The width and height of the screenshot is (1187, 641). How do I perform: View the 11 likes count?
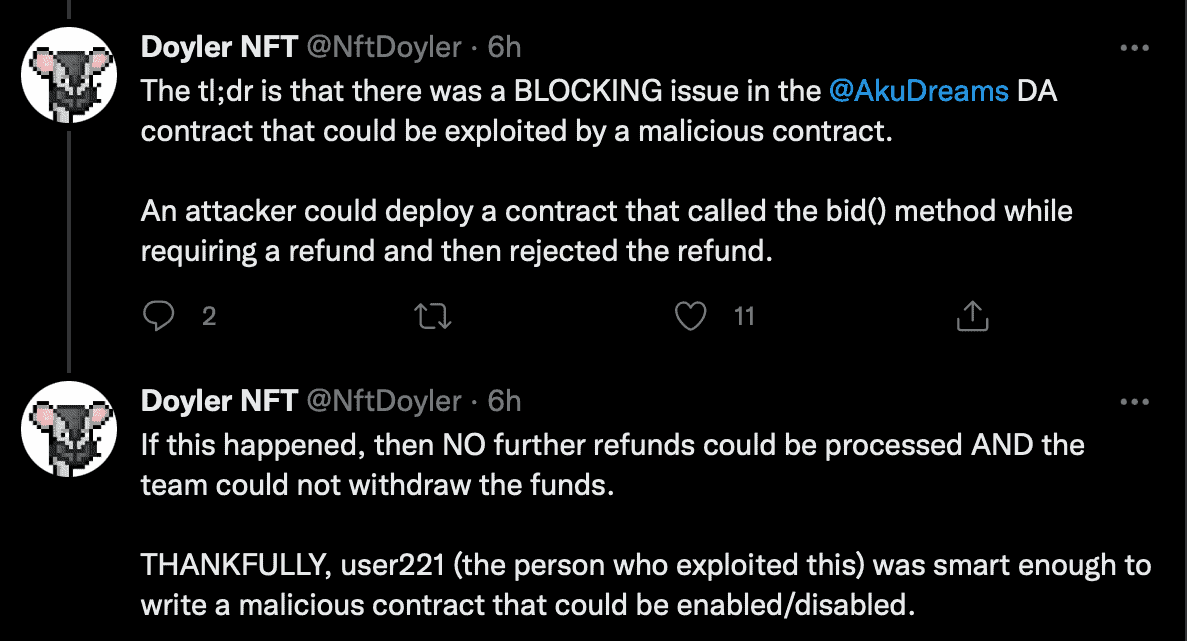pyautogui.click(x=744, y=316)
